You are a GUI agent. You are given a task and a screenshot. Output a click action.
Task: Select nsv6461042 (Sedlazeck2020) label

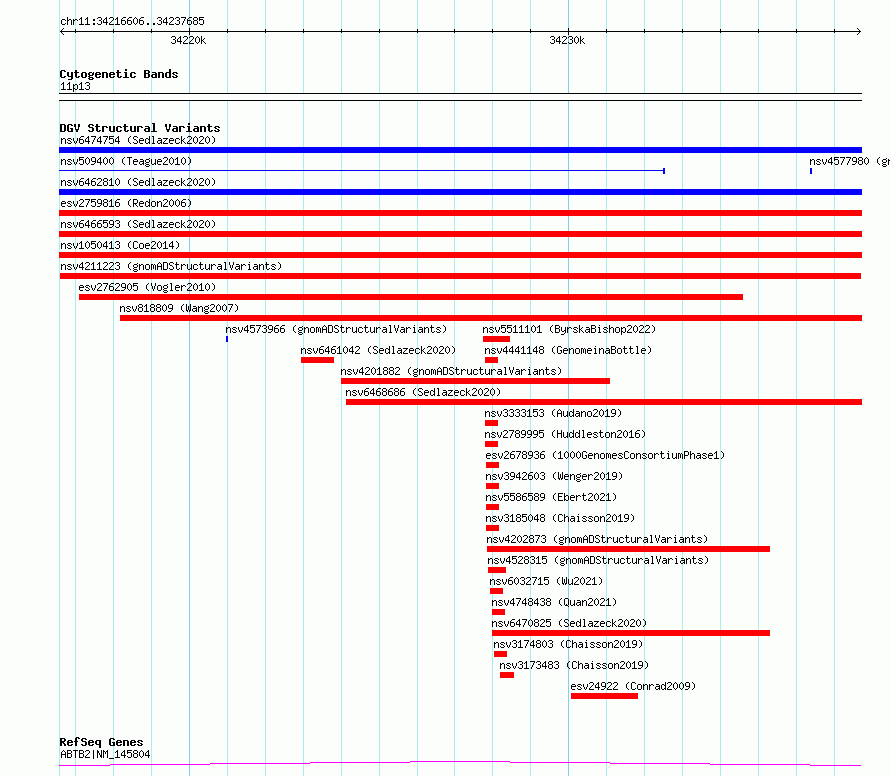click(x=378, y=350)
